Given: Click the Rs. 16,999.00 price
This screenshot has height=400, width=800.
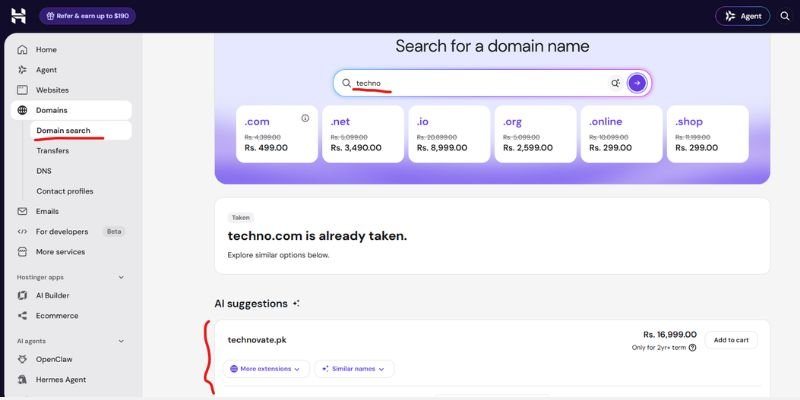Looking at the screenshot, I should click(669, 335).
